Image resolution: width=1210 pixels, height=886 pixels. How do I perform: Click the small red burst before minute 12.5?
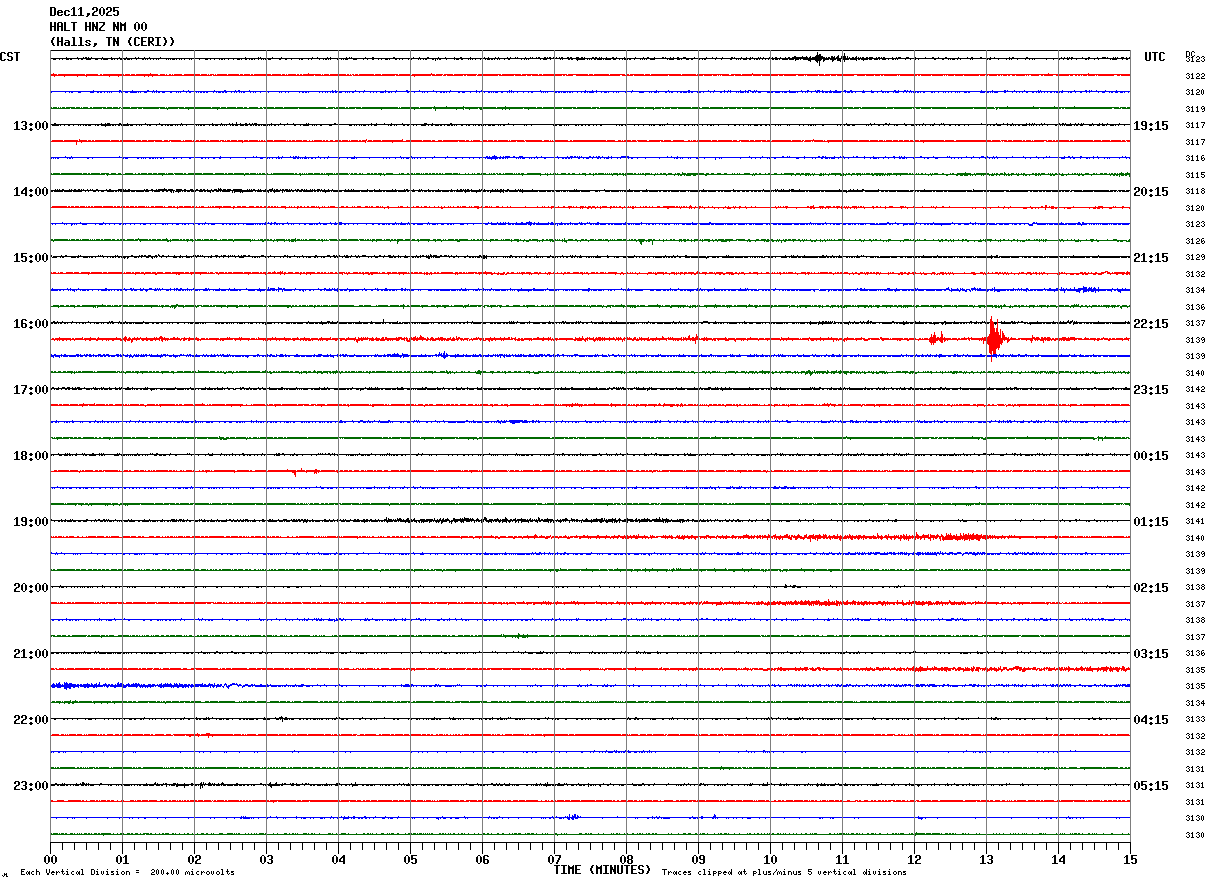(x=936, y=339)
